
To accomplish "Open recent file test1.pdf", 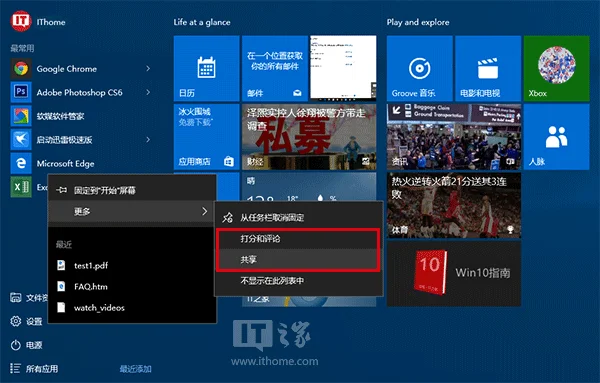I will click(x=132, y=265).
